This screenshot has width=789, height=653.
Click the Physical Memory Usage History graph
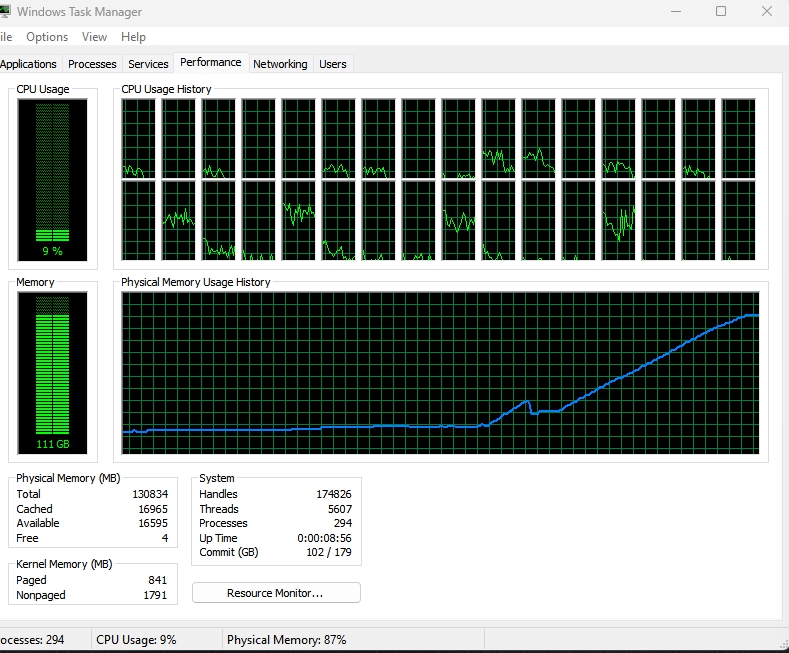point(440,373)
